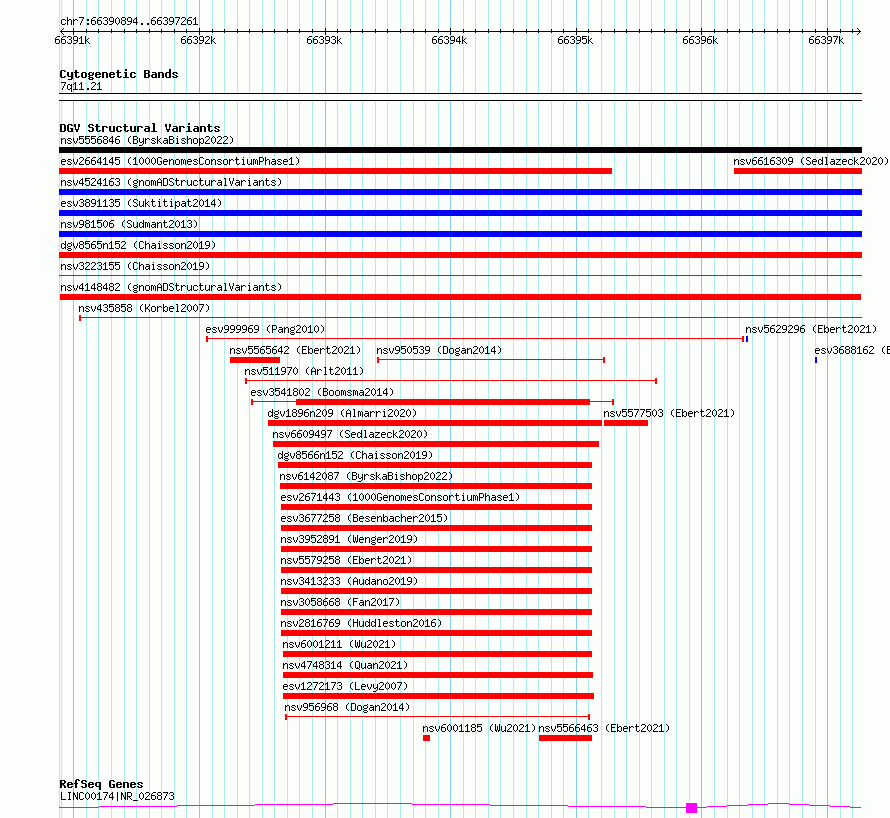890x818 pixels.
Task: Open the esv3688162 variant label
Action: (x=852, y=350)
